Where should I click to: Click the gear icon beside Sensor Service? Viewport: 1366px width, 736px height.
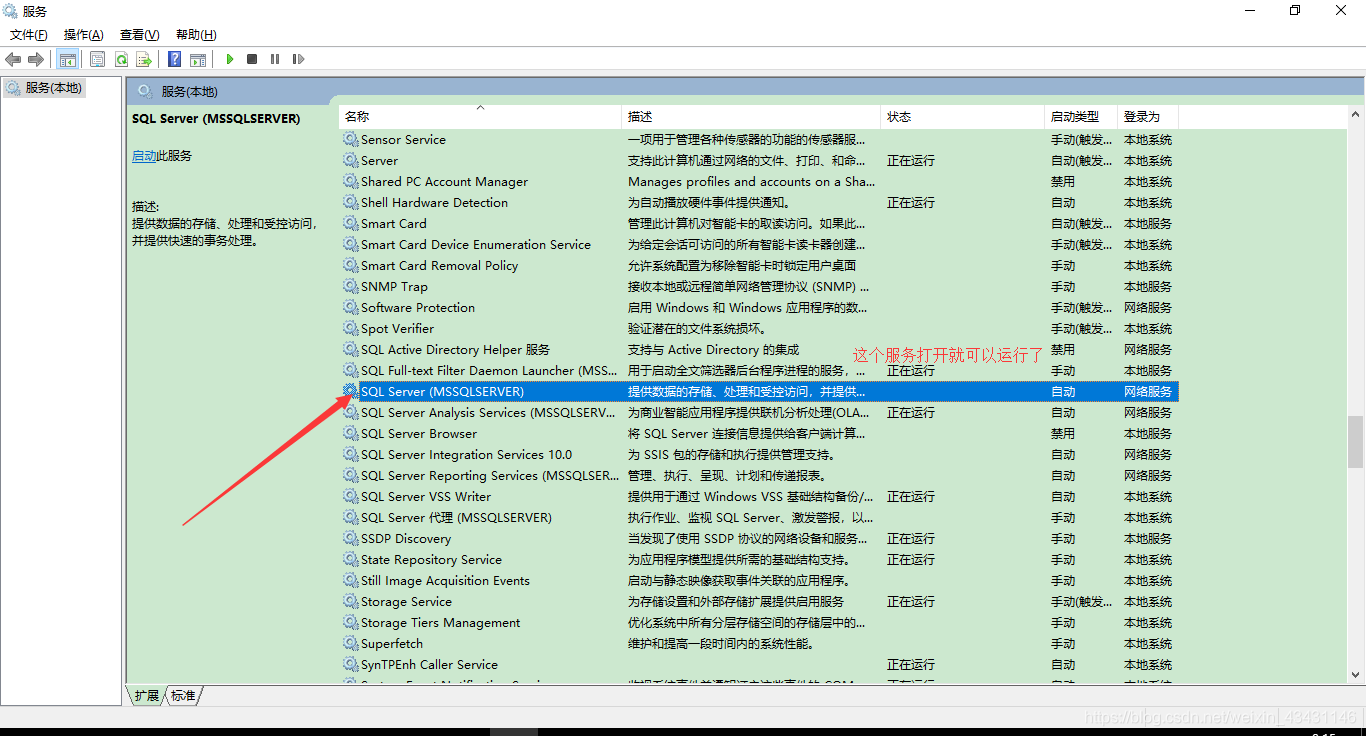point(350,139)
